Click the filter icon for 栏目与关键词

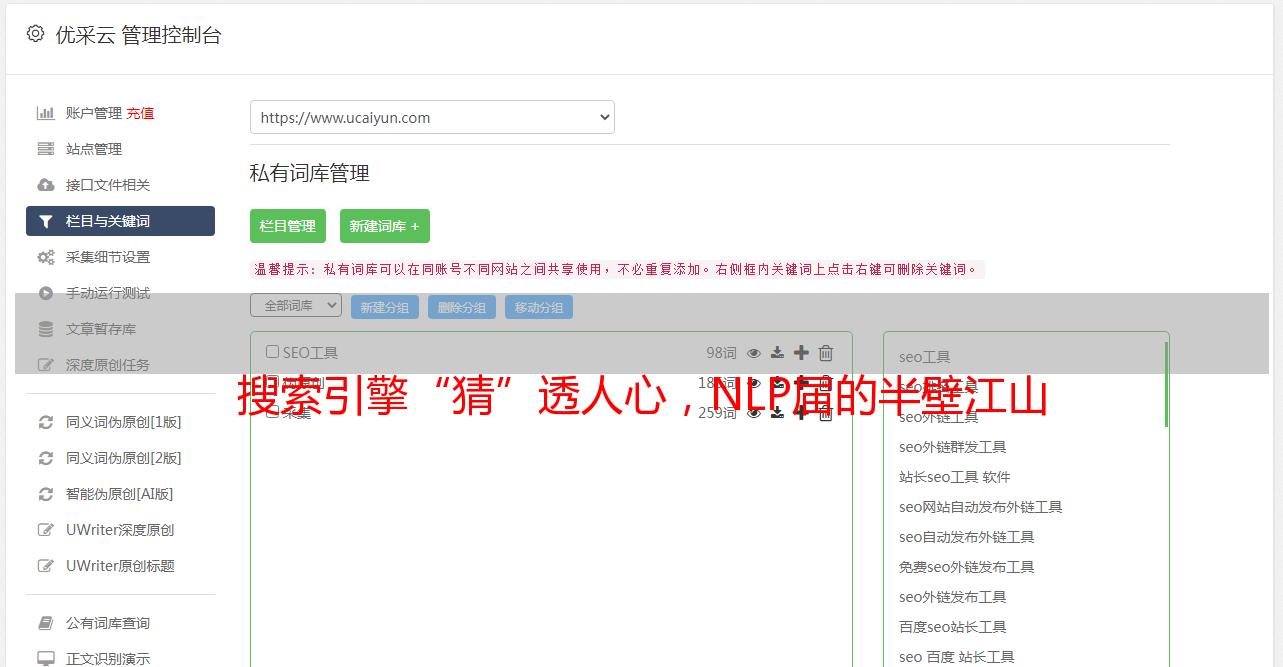point(45,221)
